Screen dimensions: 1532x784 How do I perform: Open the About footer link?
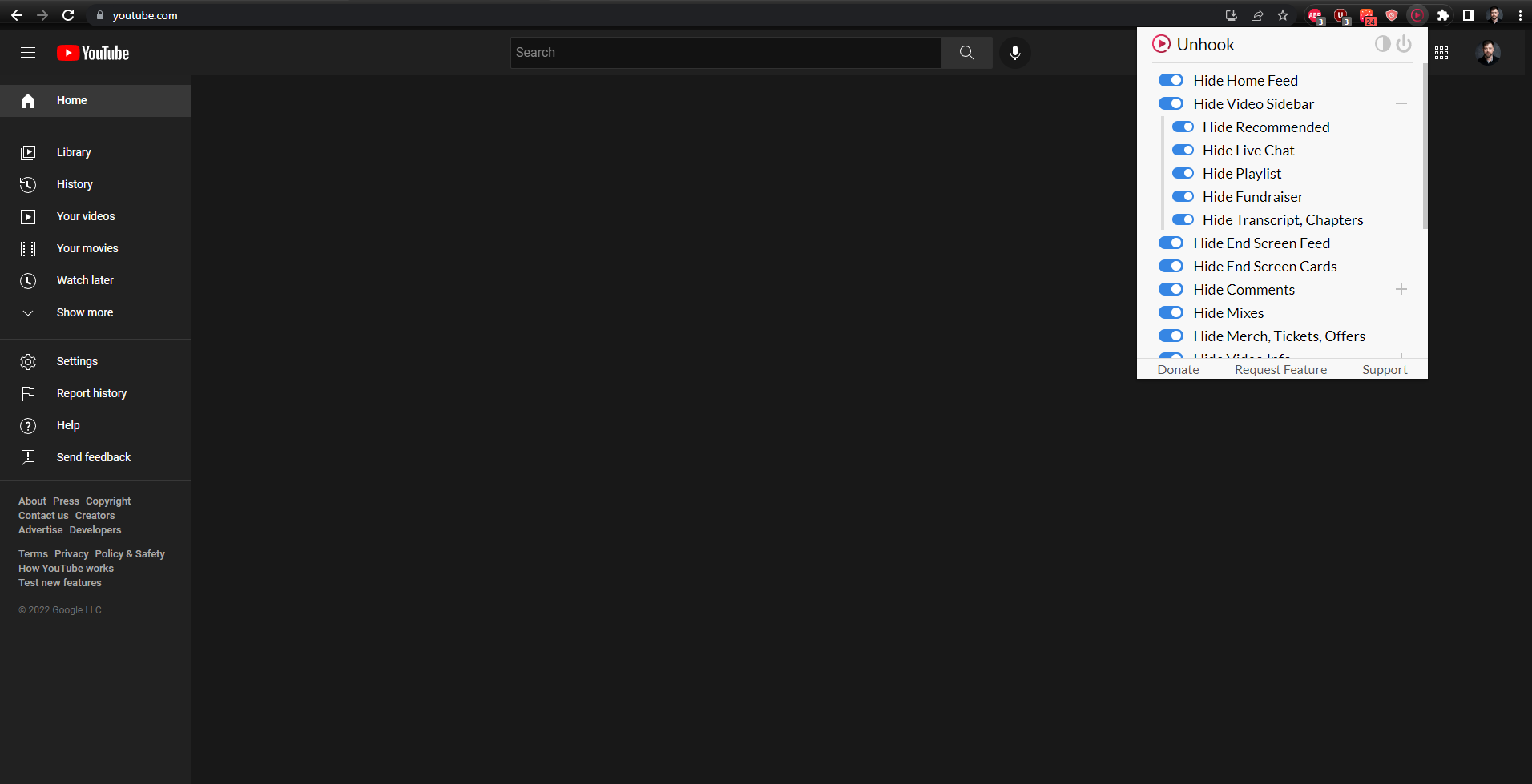[x=33, y=501]
